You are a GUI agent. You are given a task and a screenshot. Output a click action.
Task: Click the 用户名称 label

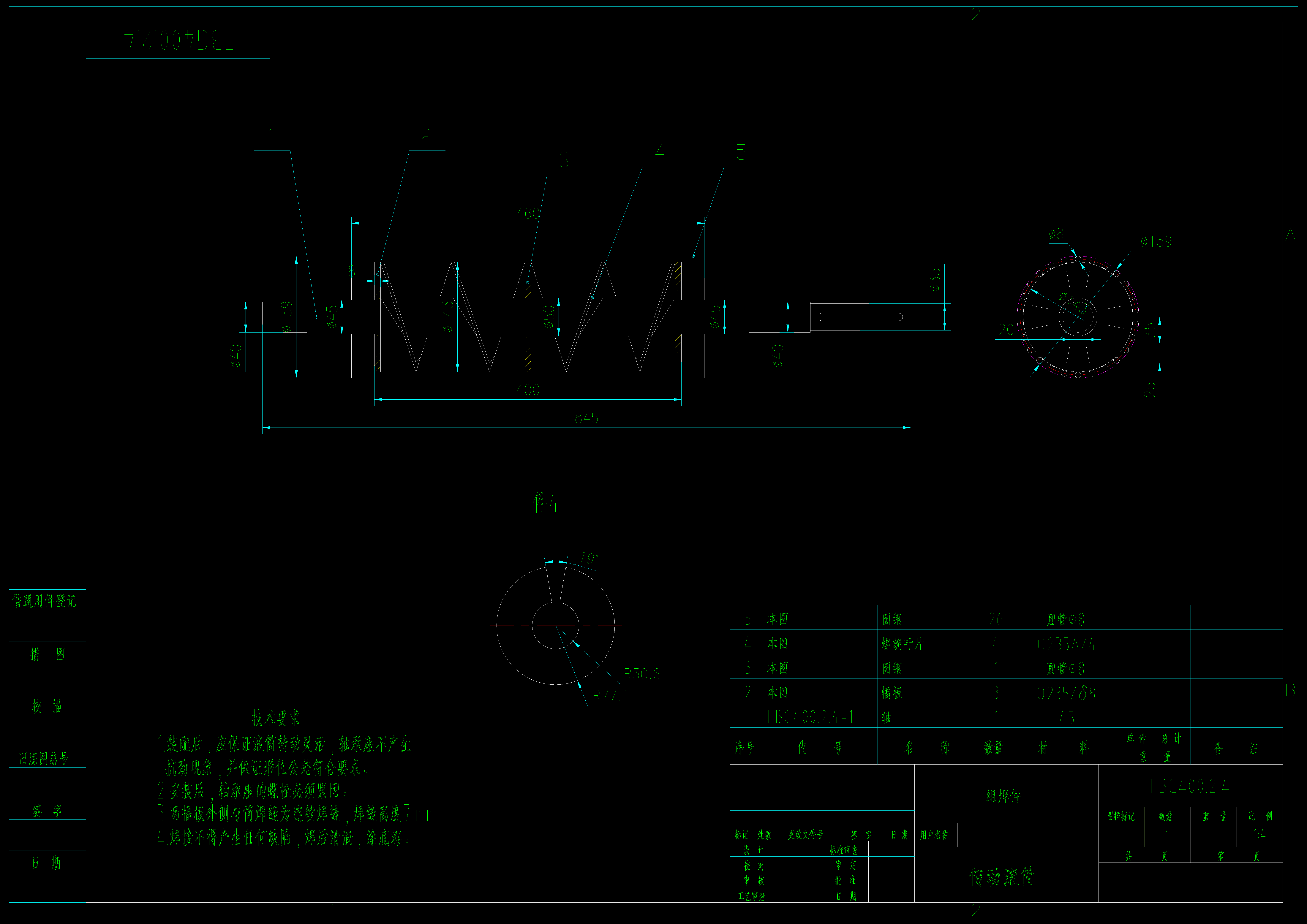click(x=934, y=835)
